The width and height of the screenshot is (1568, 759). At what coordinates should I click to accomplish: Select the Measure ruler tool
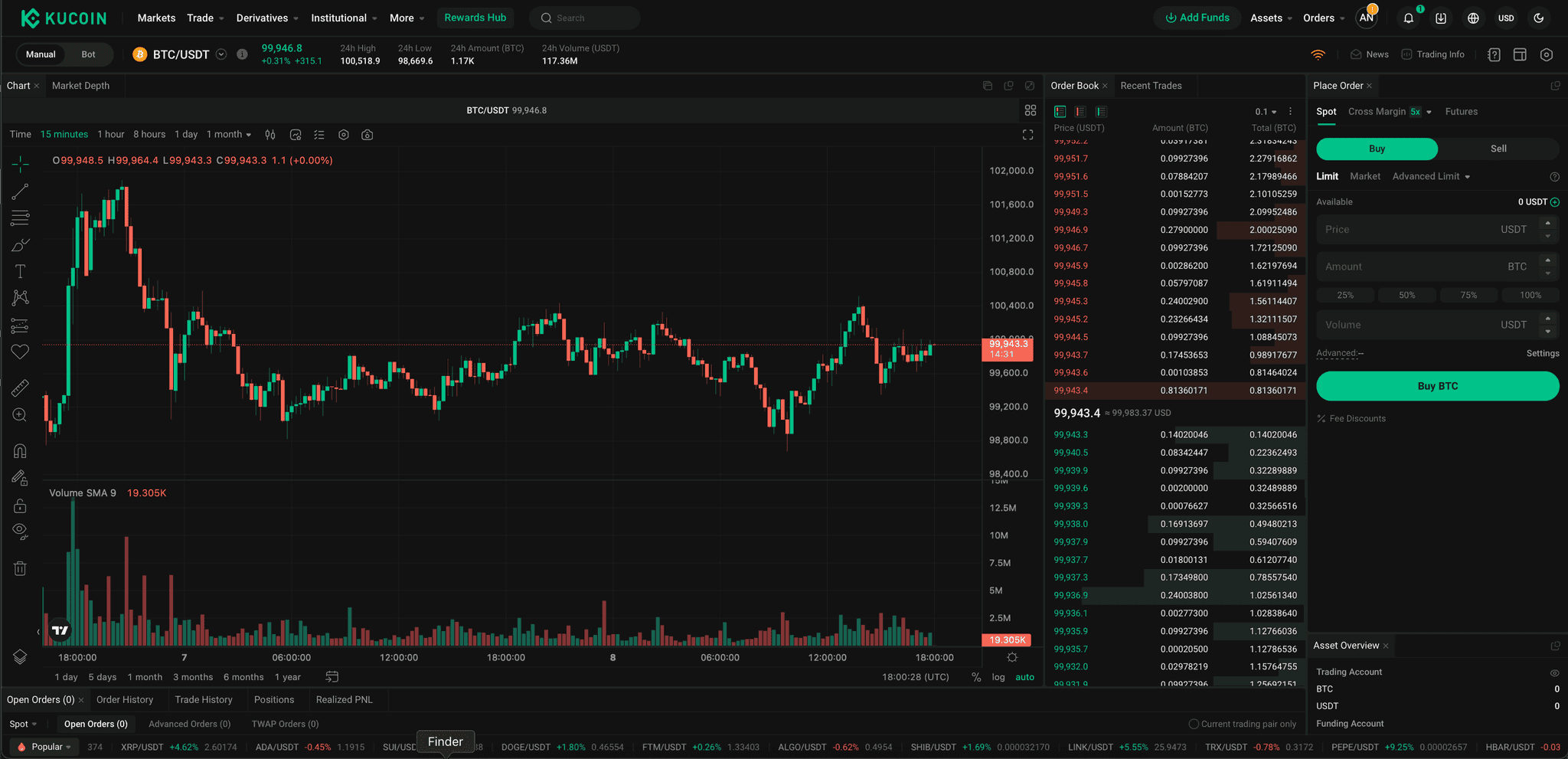20,387
